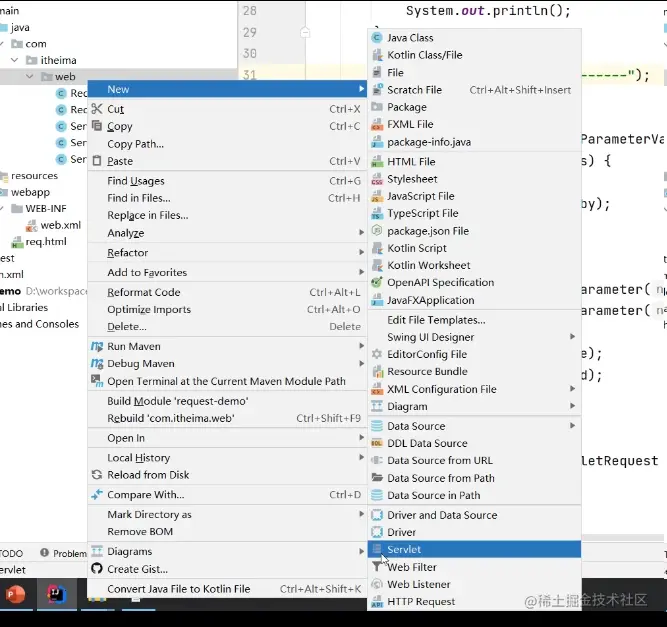Screen dimensions: 667x627
Task: Click the JavaScript File icon
Action: pyautogui.click(x=377, y=196)
